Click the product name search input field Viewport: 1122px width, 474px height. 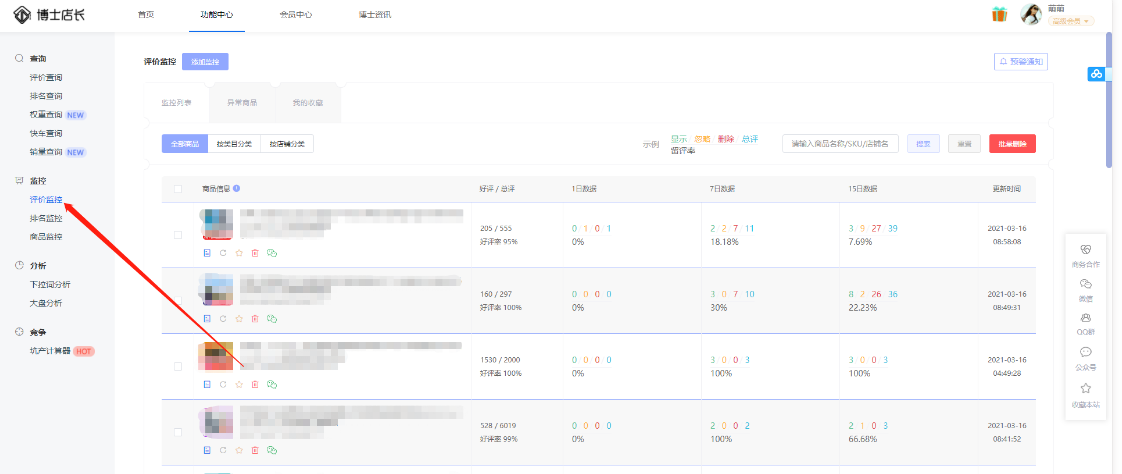(840, 144)
